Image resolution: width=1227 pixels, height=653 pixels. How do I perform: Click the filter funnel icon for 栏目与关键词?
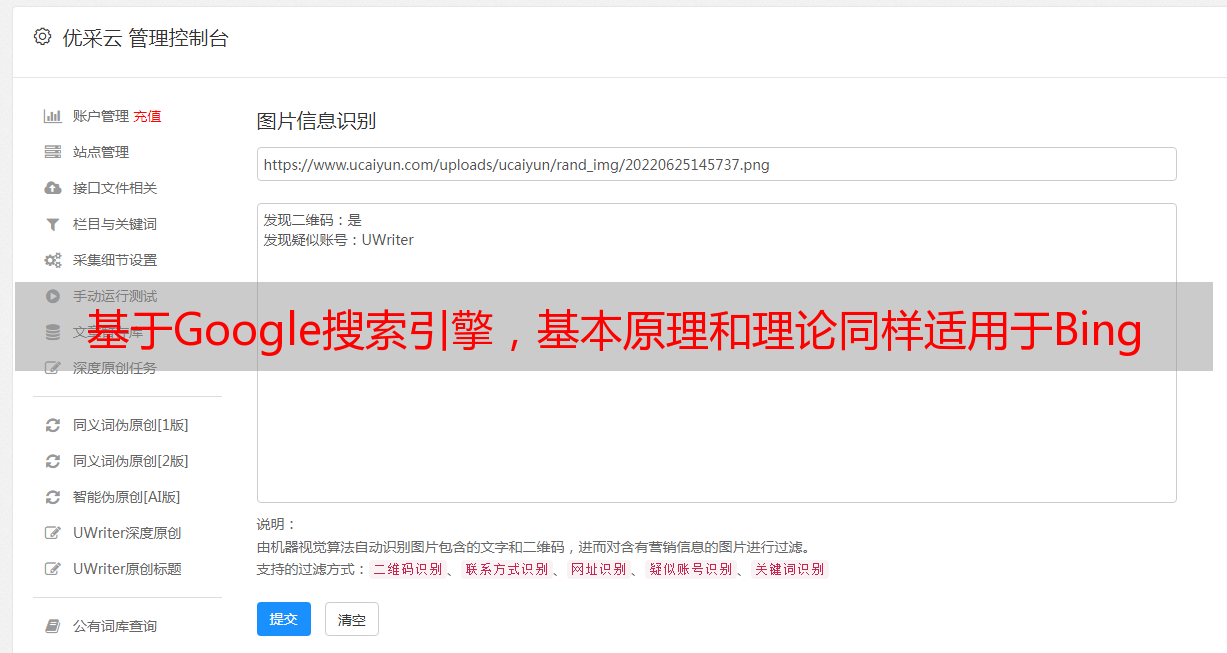tap(53, 224)
